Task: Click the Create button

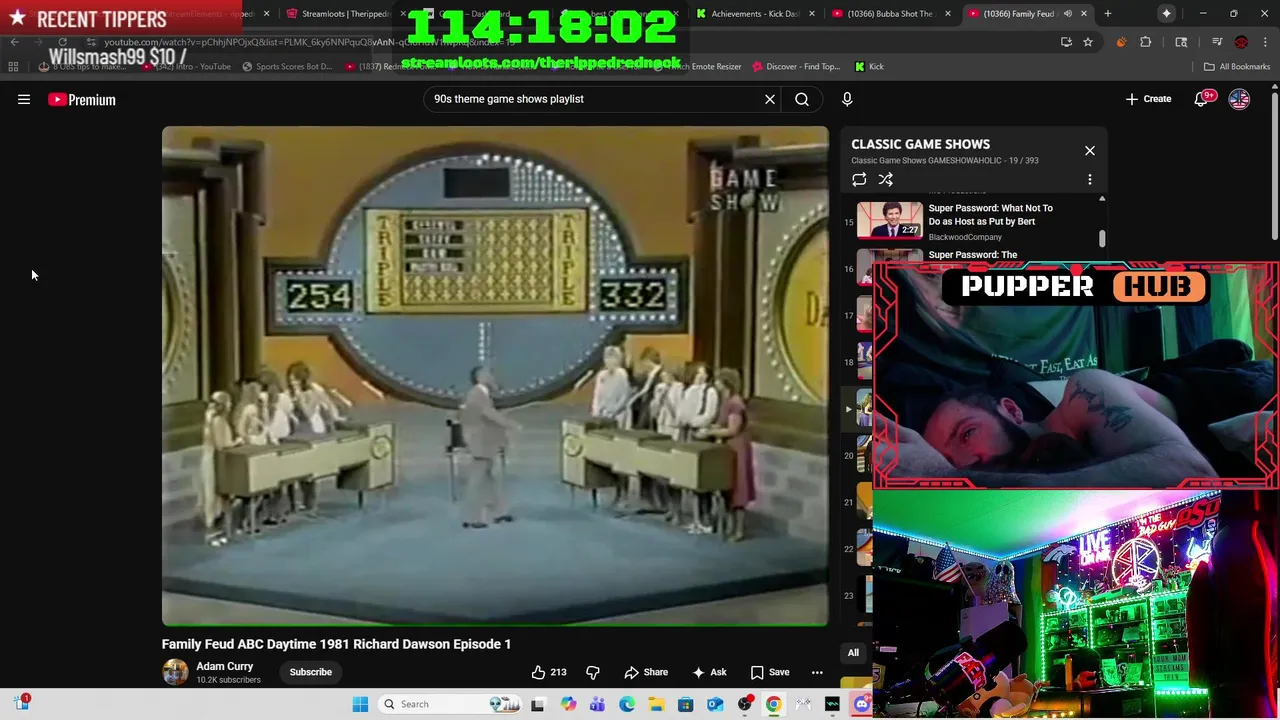Action: click(x=1148, y=99)
